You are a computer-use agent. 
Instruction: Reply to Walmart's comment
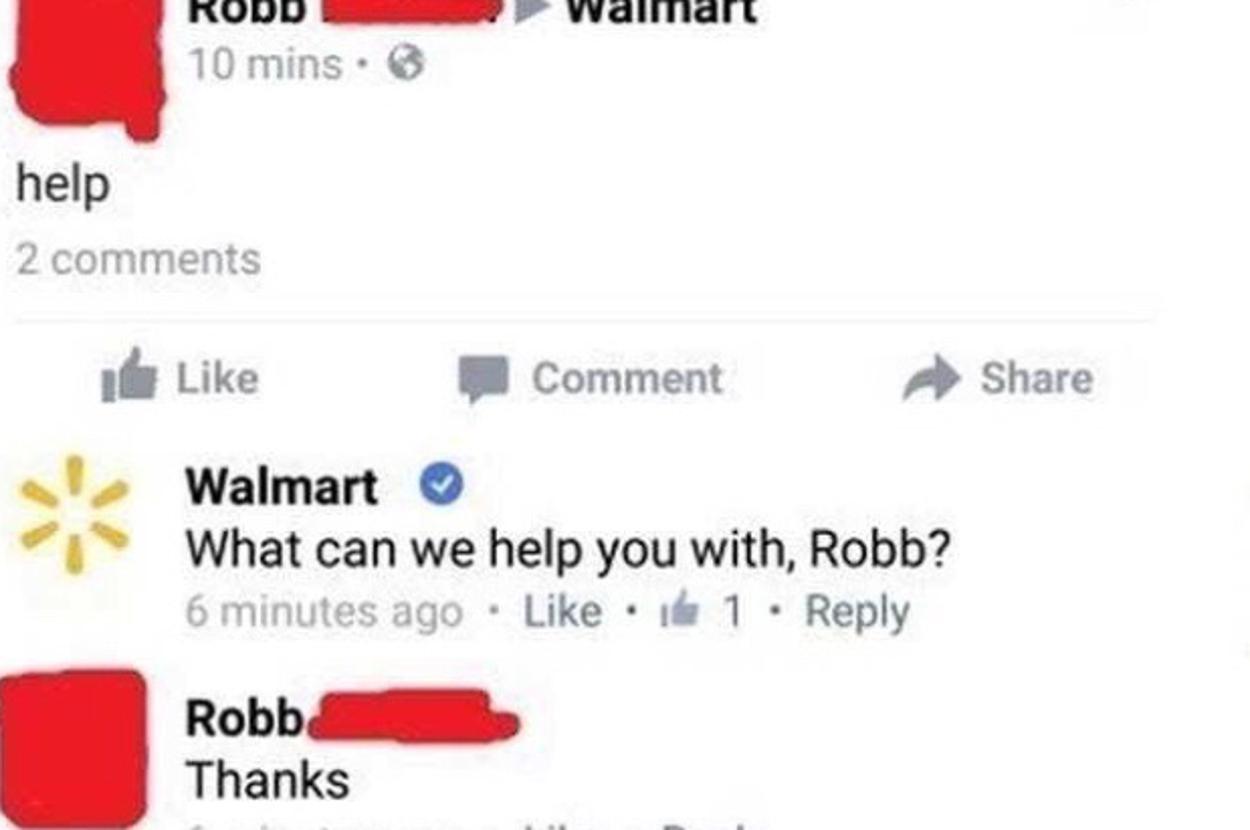[857, 612]
